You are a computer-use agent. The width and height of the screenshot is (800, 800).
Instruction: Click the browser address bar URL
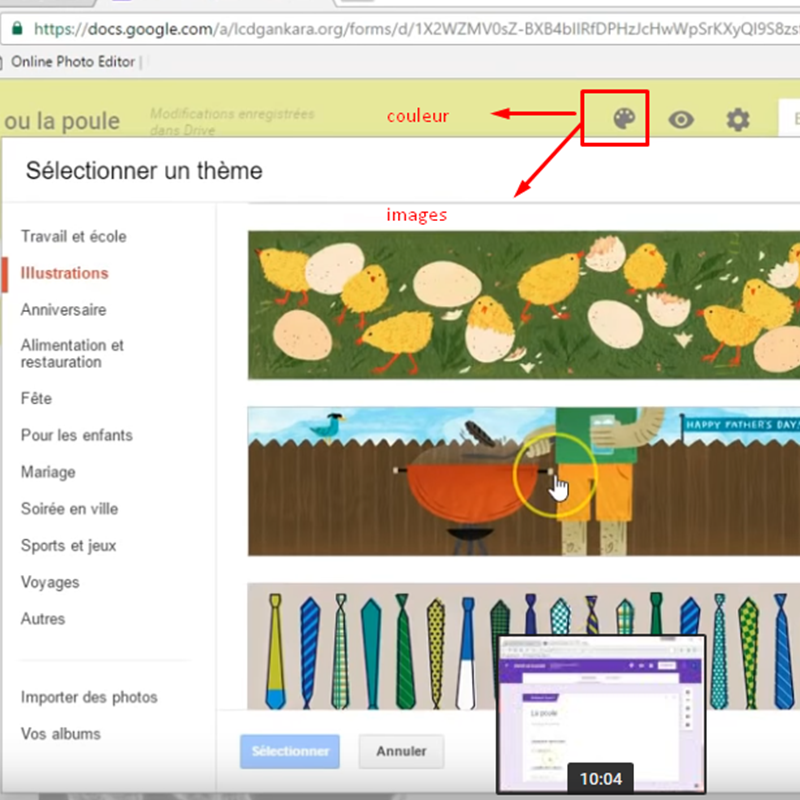tap(416, 29)
